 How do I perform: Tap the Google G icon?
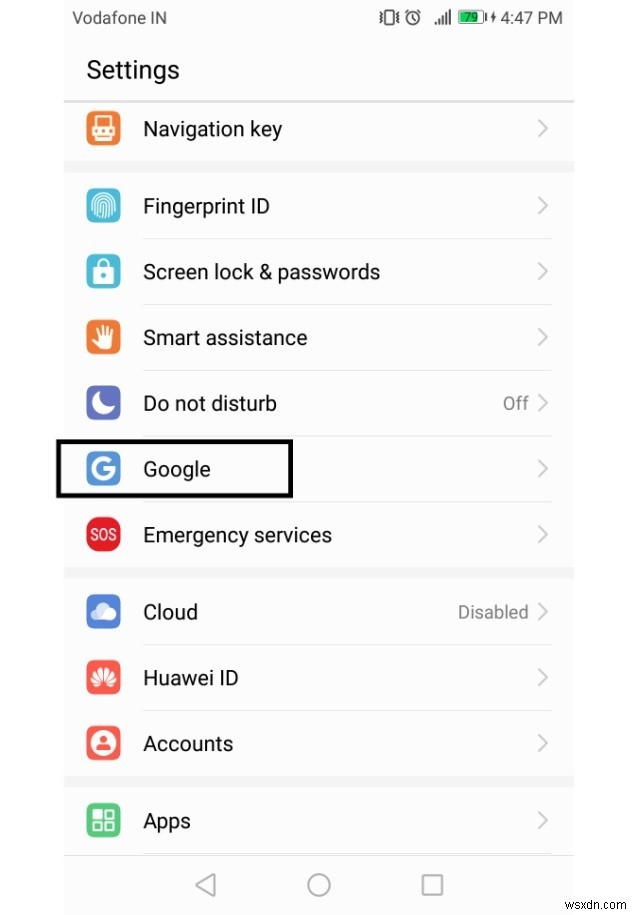[x=103, y=469]
